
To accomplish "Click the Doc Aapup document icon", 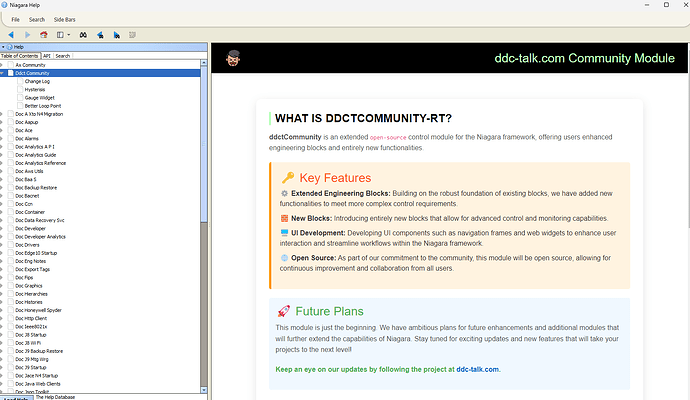I will (x=11, y=122).
